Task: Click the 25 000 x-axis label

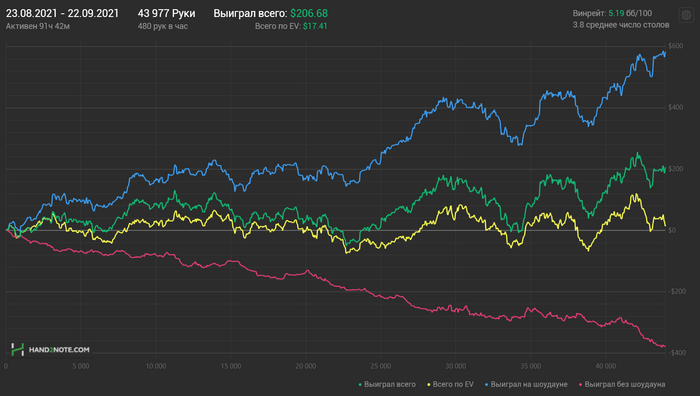Action: tap(381, 366)
